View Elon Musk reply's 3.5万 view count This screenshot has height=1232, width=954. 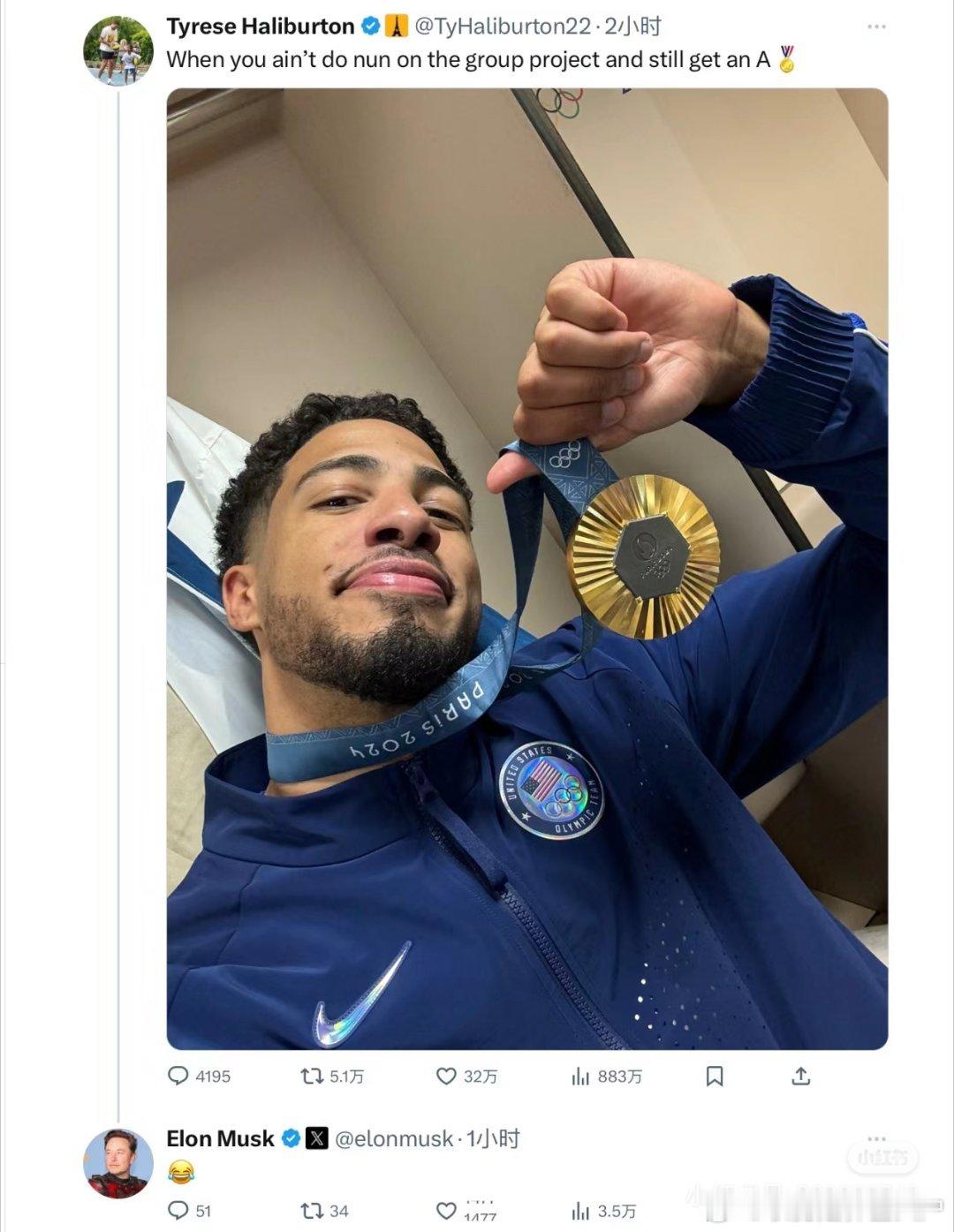(602, 1210)
